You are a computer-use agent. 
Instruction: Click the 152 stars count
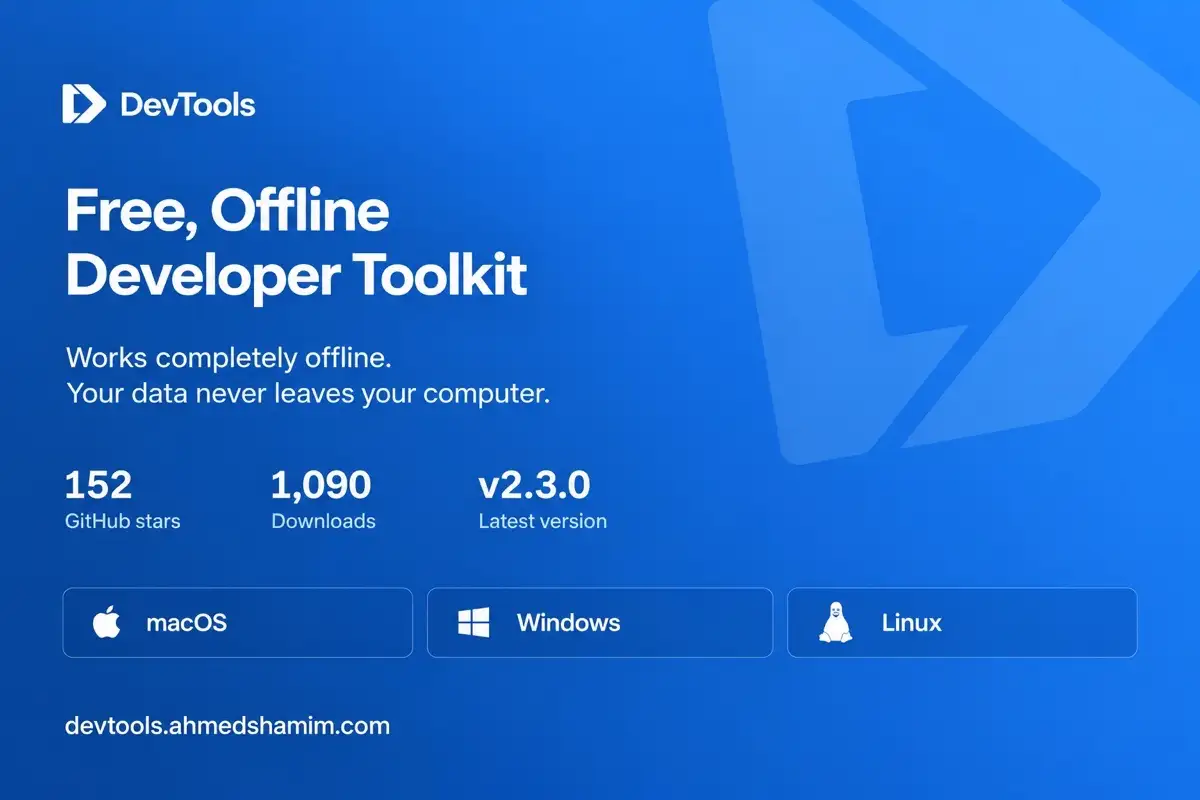[x=98, y=485]
